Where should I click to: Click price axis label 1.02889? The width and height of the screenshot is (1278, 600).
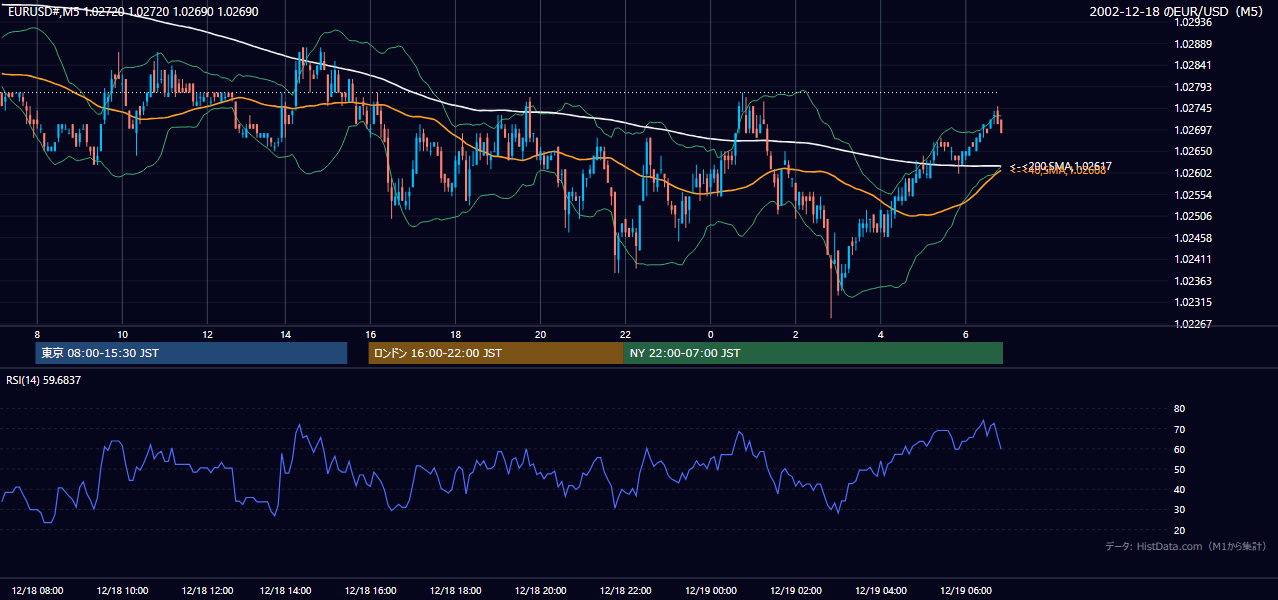pos(1192,44)
